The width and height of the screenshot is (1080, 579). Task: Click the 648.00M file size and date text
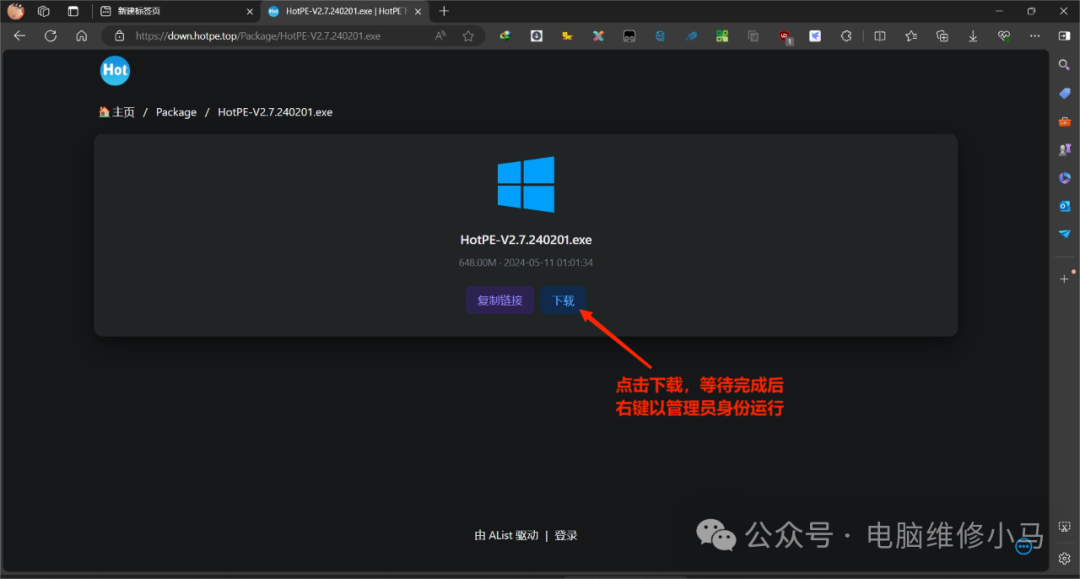click(526, 262)
